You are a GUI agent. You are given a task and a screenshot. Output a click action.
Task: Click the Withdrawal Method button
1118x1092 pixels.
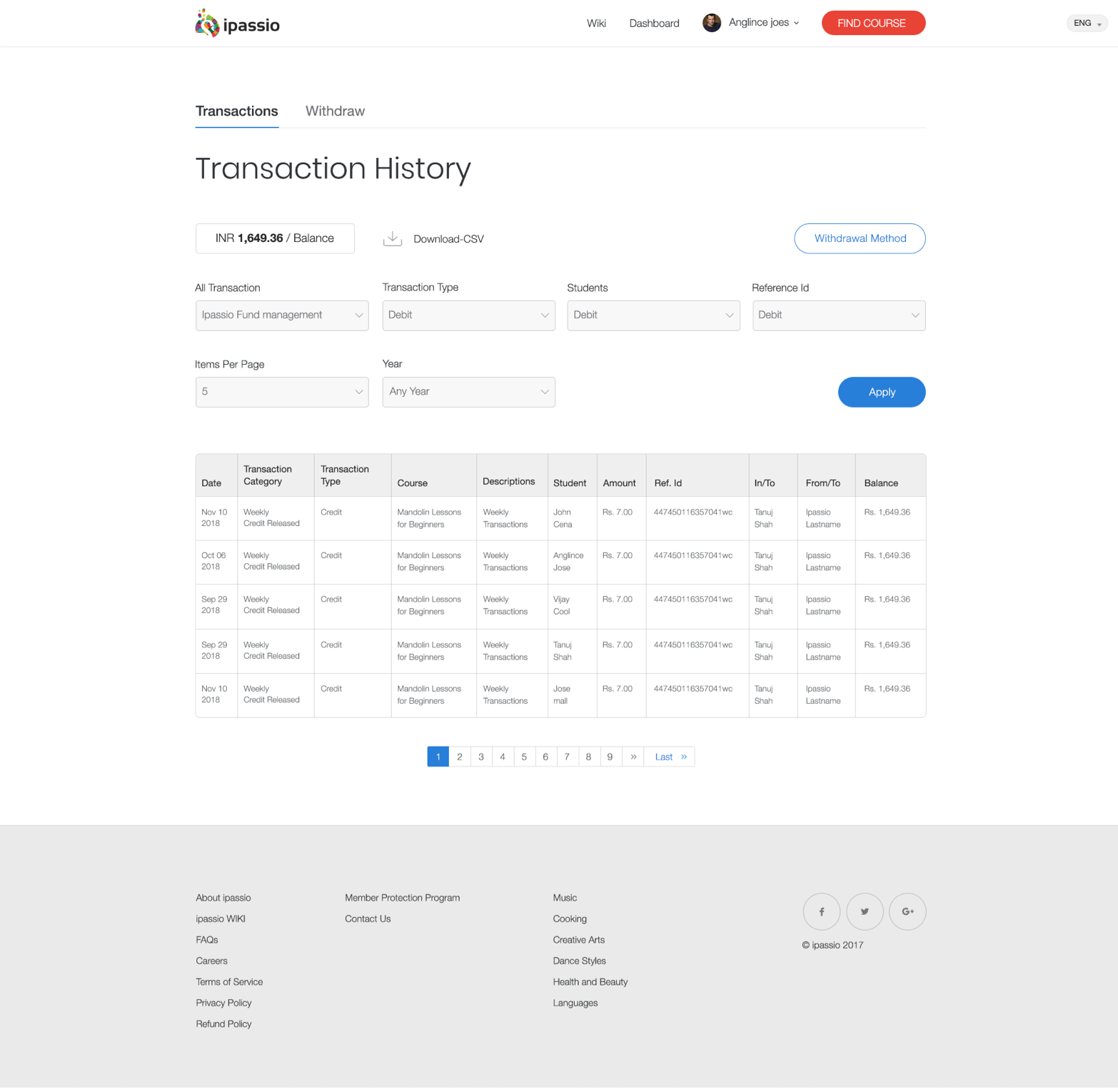(x=860, y=238)
